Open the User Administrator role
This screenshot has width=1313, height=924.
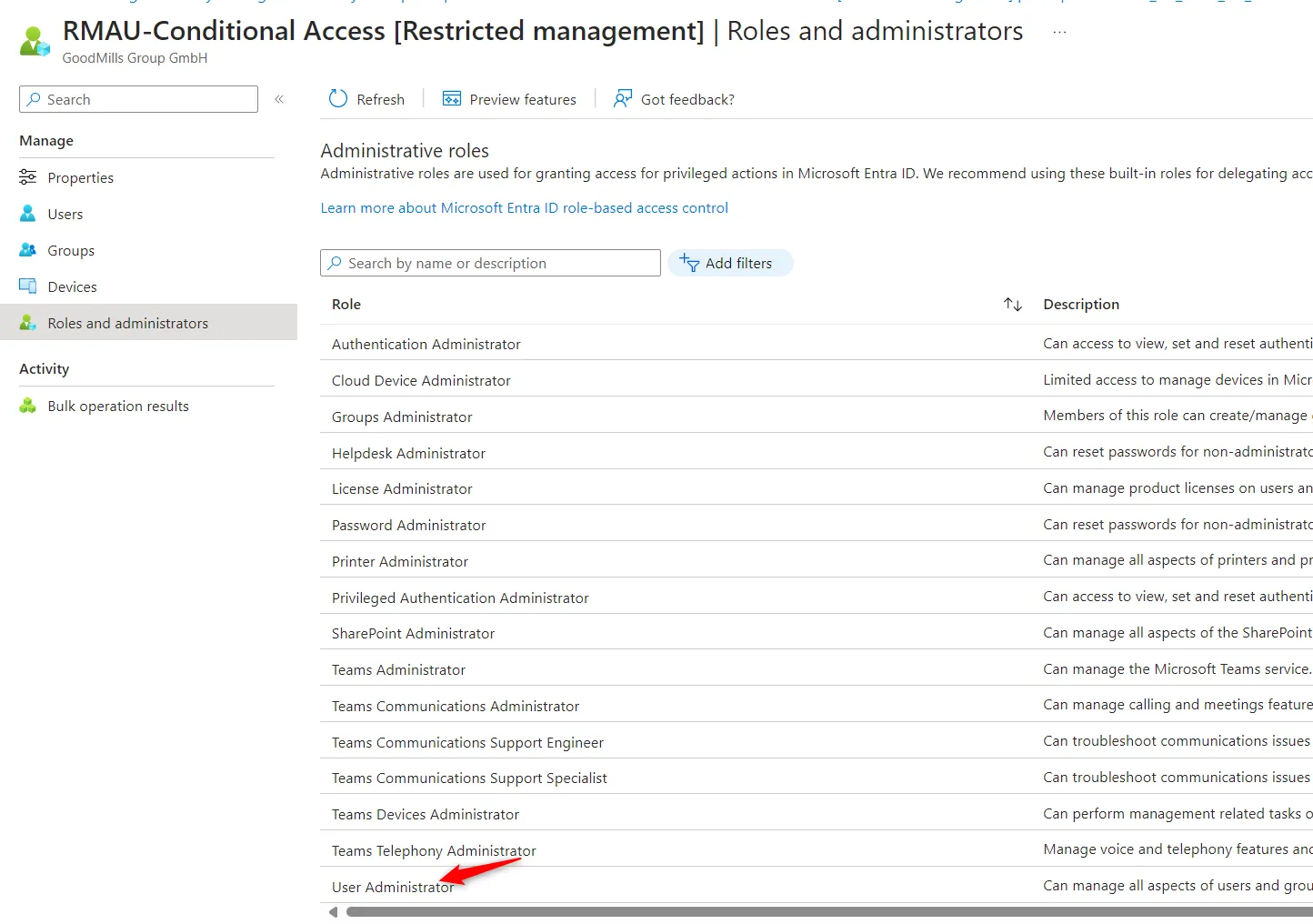click(x=392, y=887)
